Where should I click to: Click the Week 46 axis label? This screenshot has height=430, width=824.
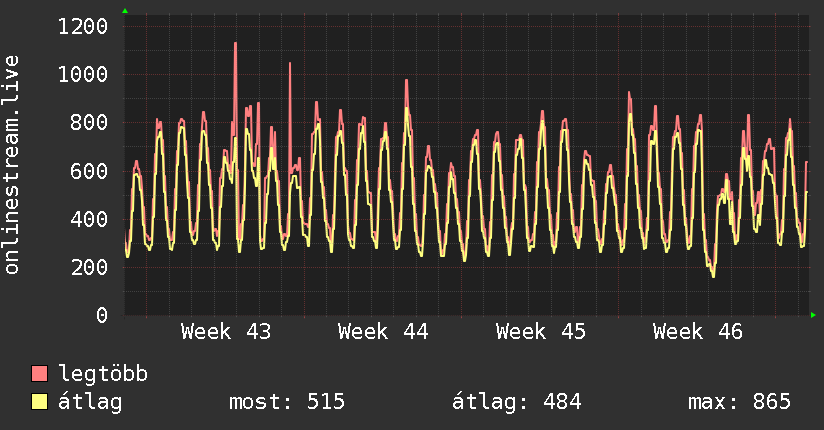coord(698,332)
